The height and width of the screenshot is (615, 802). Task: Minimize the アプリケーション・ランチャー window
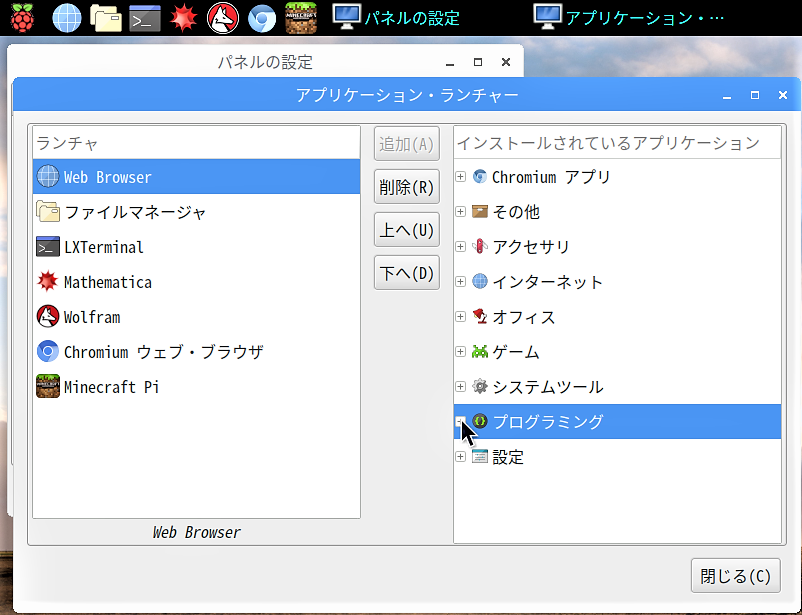727,96
